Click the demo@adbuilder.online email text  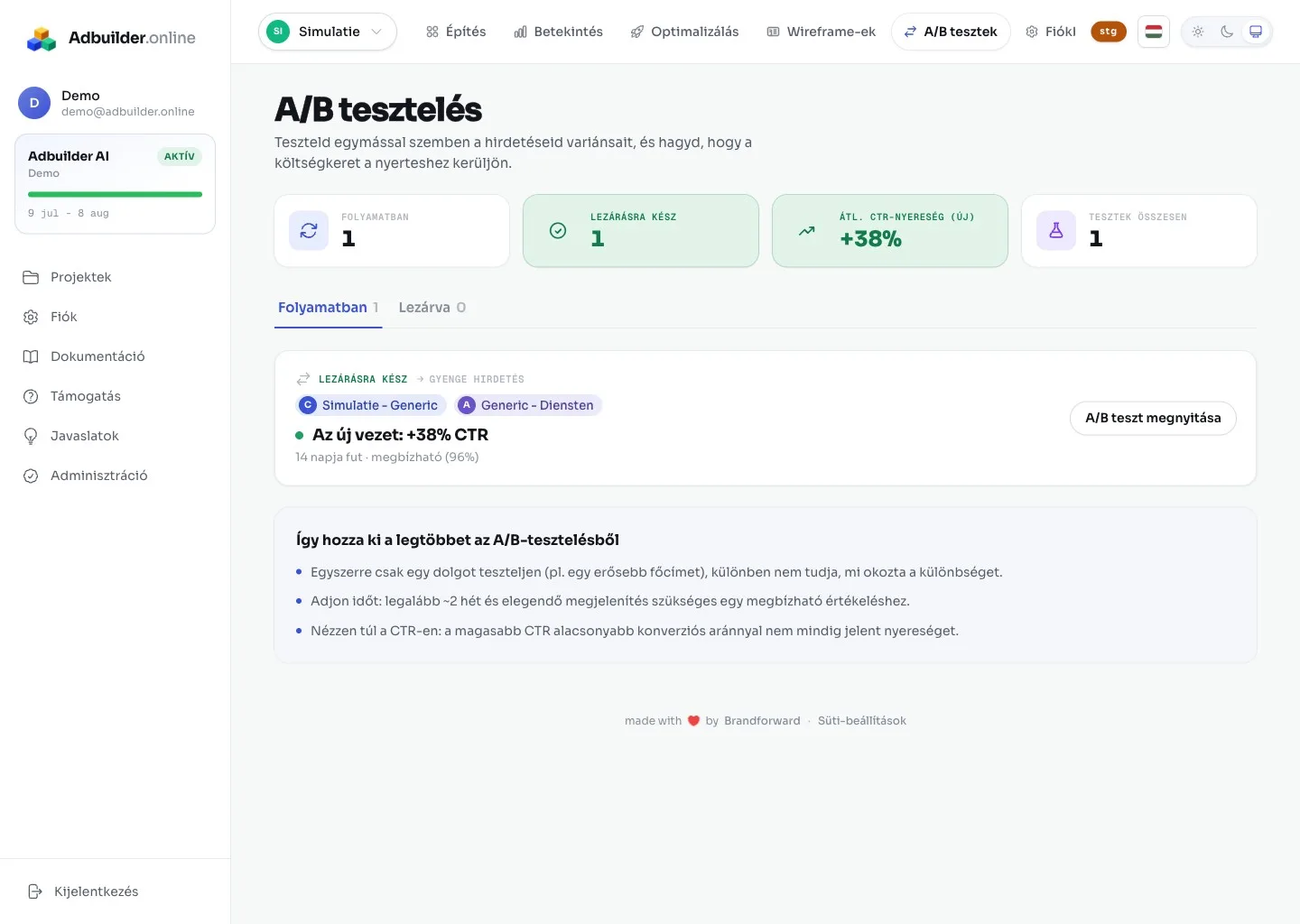[128, 112]
